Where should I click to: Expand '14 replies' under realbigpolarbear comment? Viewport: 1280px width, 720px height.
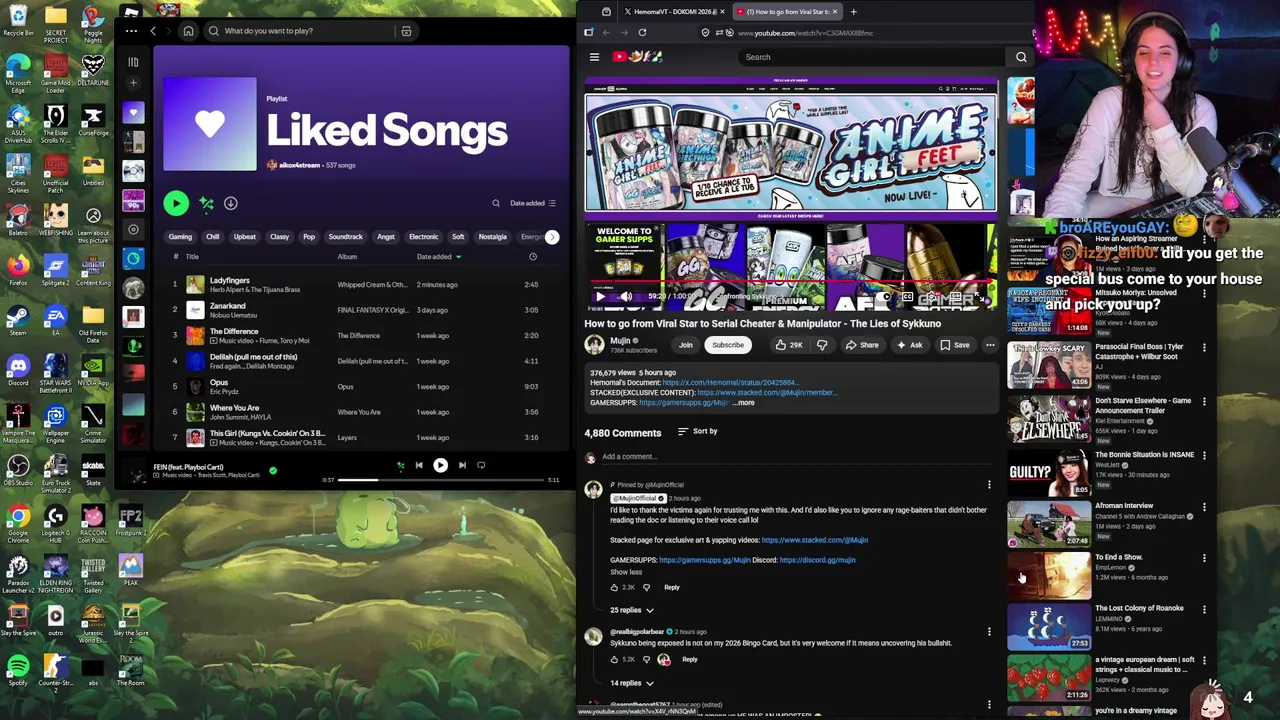pyautogui.click(x=632, y=683)
